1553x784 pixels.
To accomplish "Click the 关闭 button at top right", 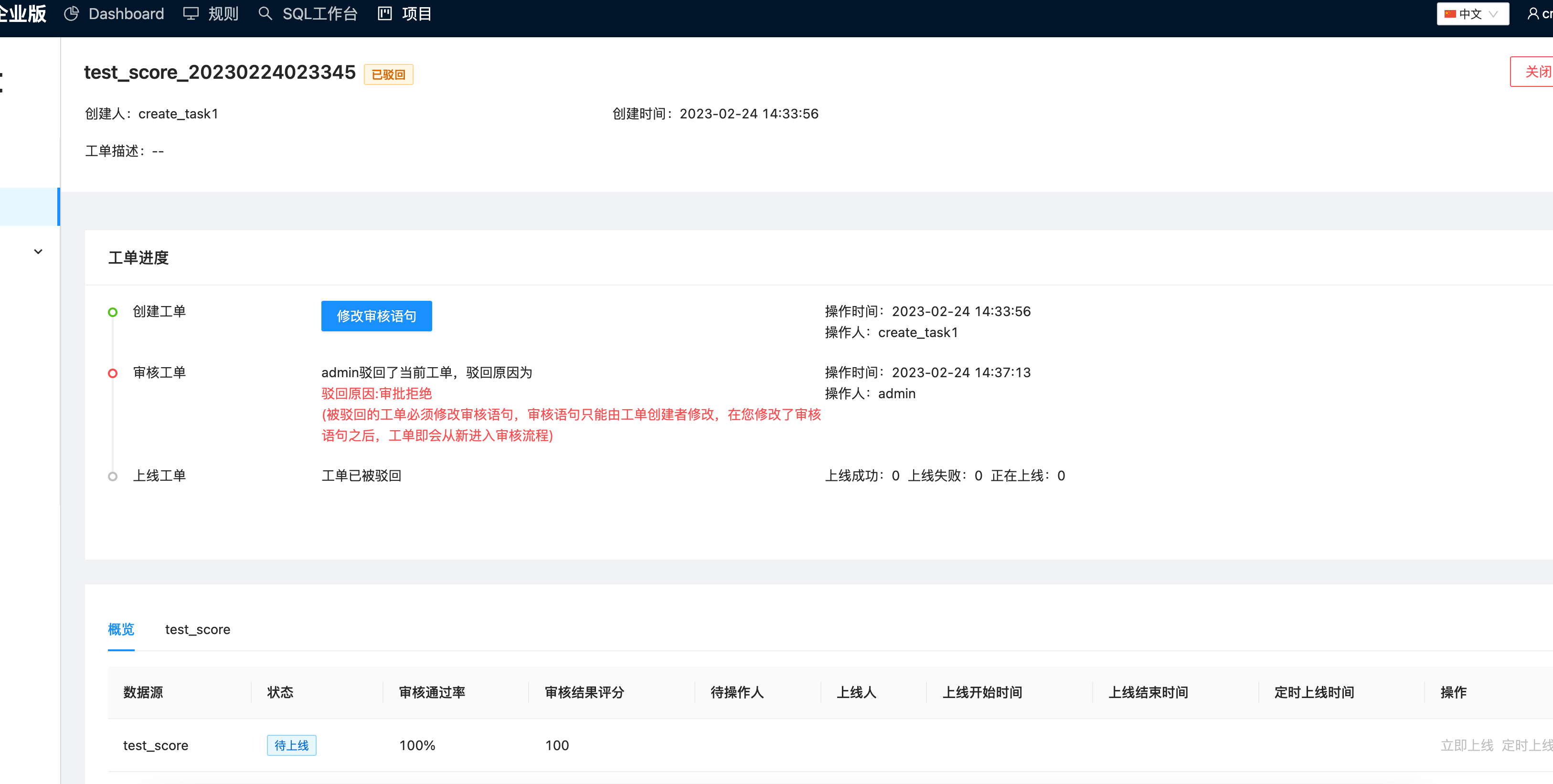I will (1538, 71).
